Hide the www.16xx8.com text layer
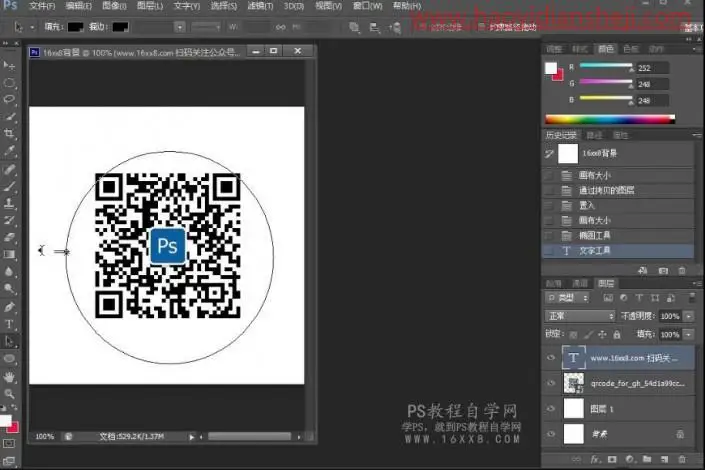The image size is (705, 470). 551,358
